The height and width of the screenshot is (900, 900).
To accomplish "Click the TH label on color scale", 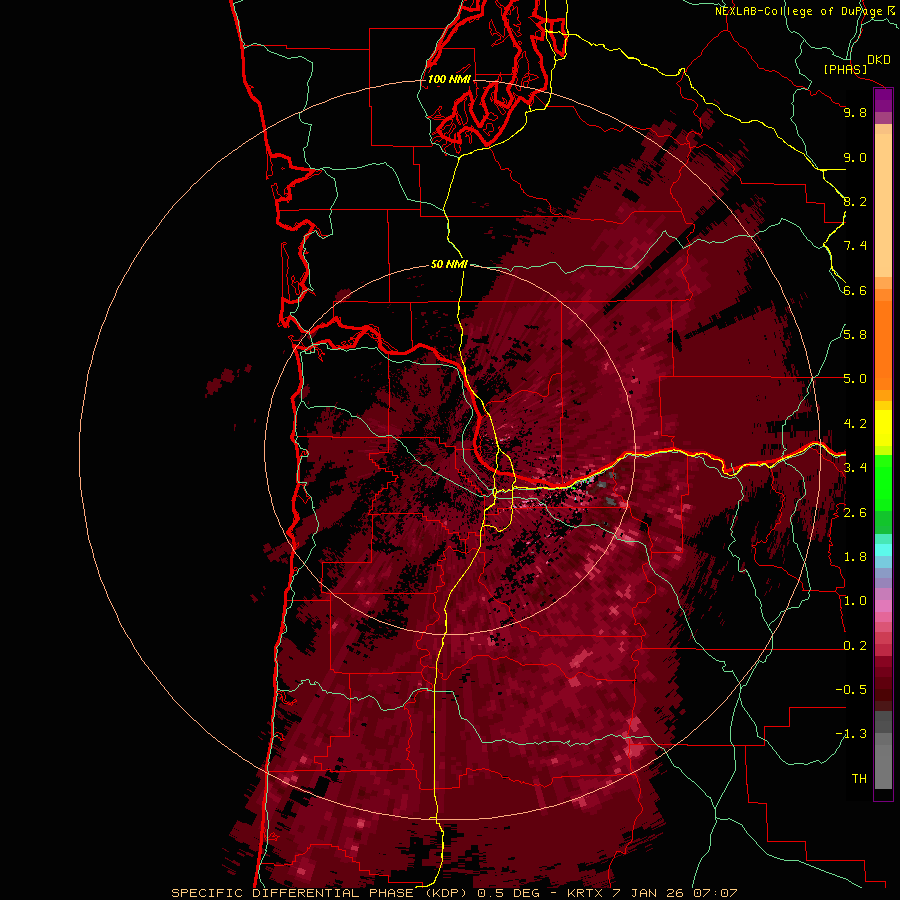I will (859, 779).
